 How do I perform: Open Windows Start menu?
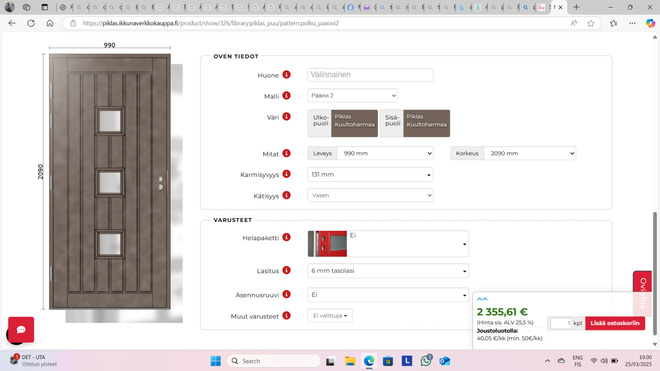click(216, 361)
